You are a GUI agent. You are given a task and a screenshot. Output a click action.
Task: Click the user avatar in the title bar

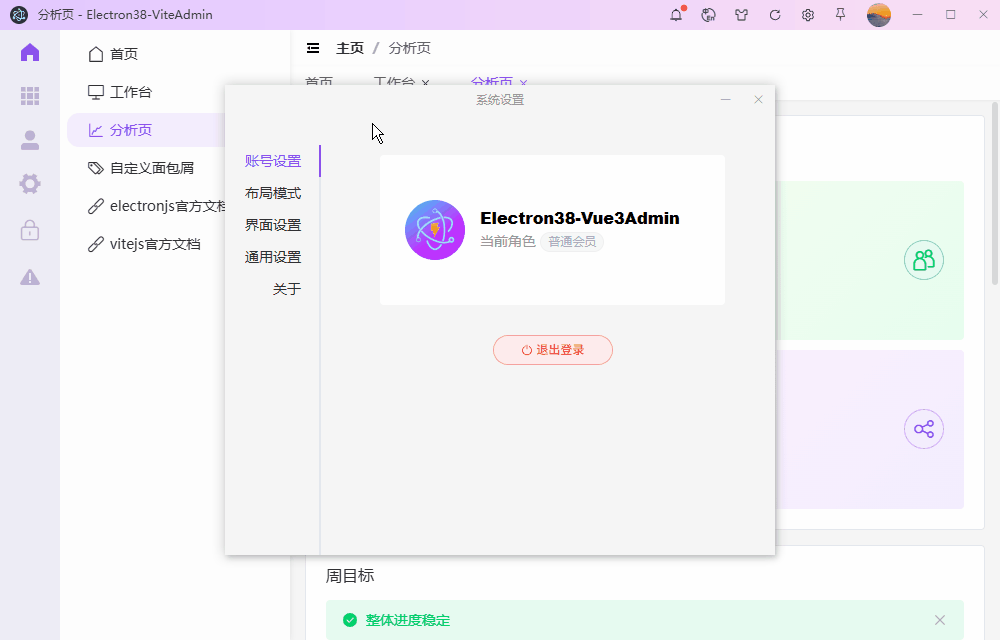tap(878, 15)
